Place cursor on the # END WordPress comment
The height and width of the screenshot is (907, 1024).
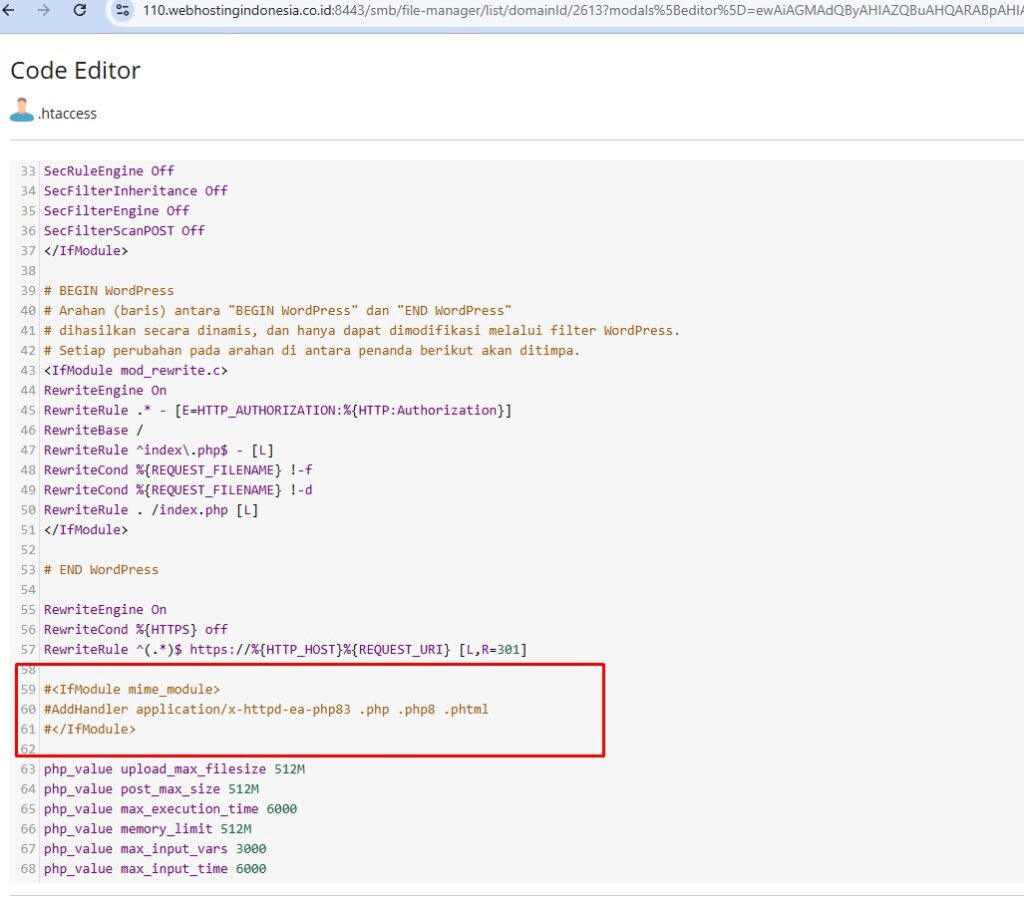(x=101, y=570)
